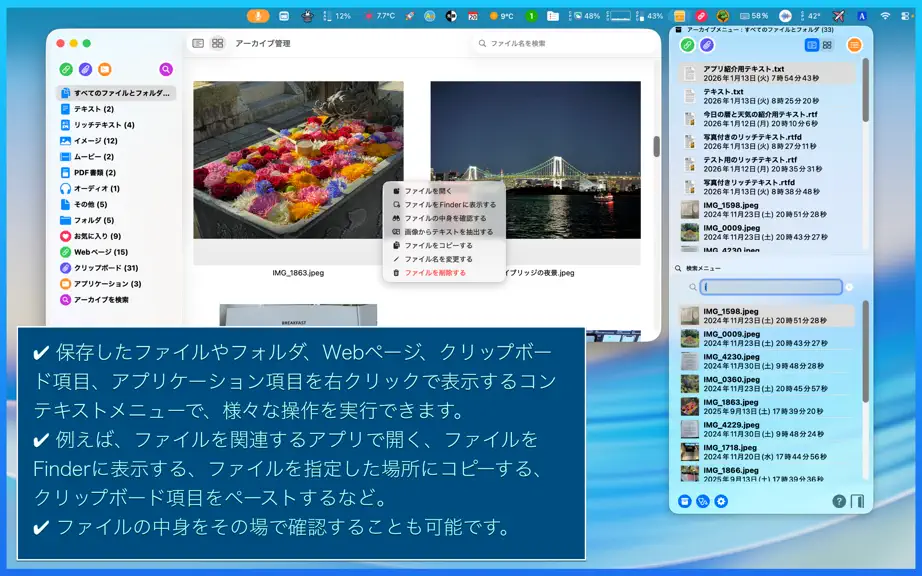922x576 pixels.
Task: Select IMG_1863.jpeg in the search results
Action: [x=767, y=406]
